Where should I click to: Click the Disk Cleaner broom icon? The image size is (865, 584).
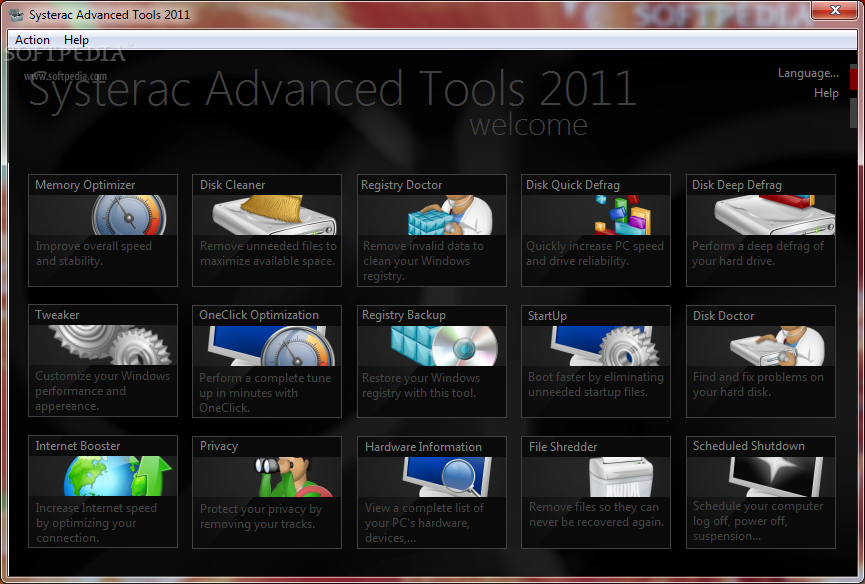[274, 215]
